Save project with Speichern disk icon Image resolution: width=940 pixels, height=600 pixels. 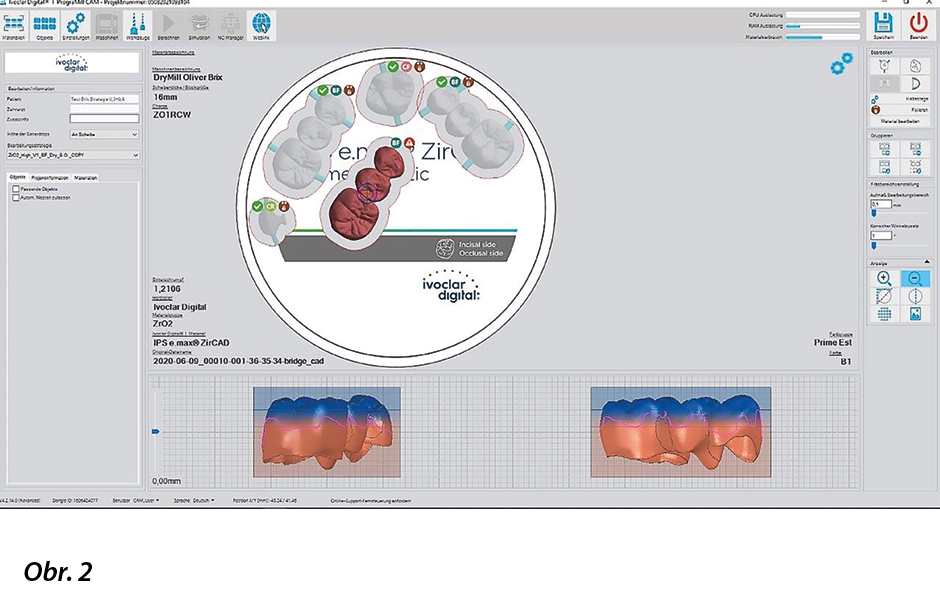click(x=884, y=26)
